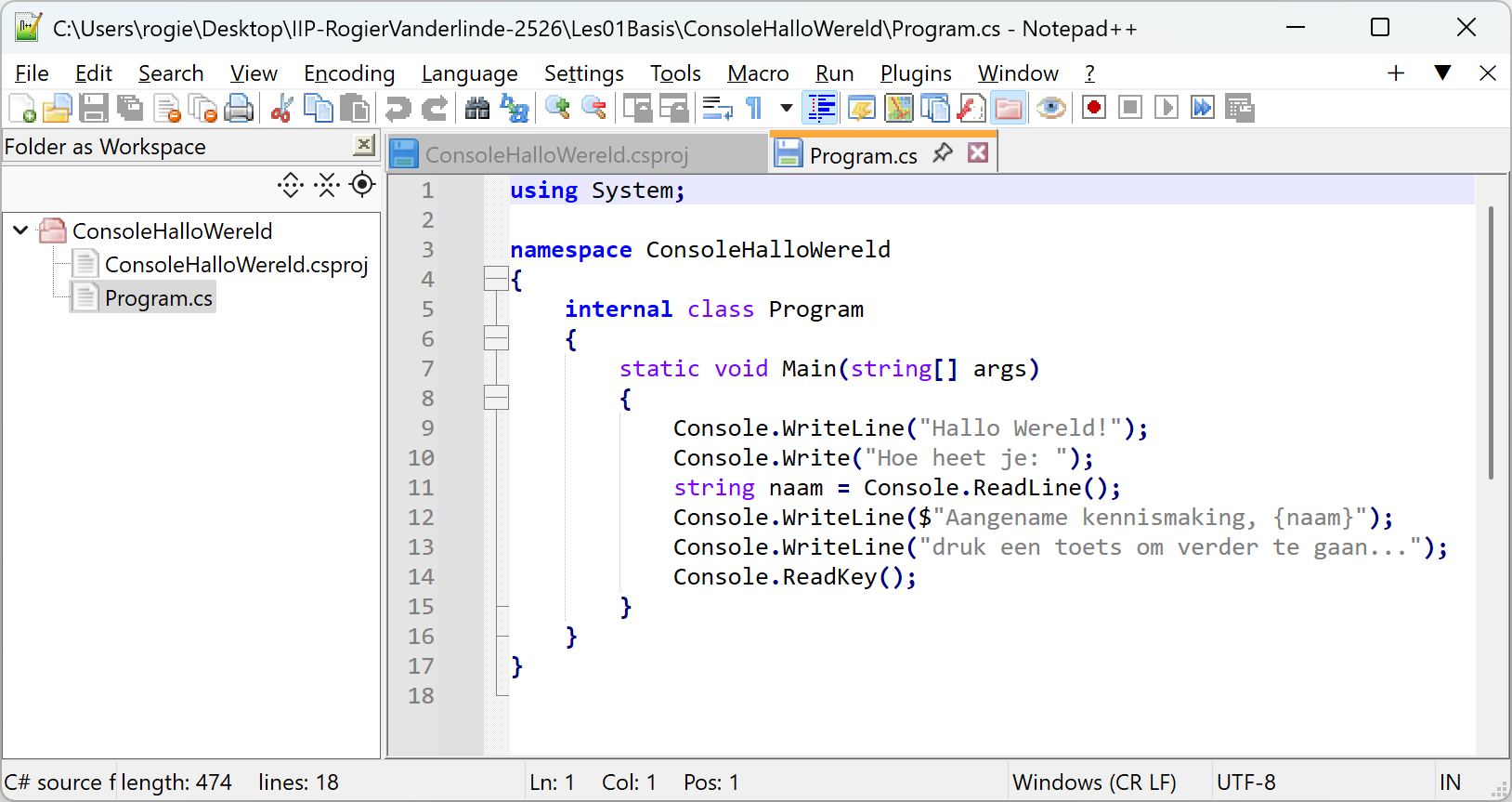Open the Plugins menu
Image resolution: width=1512 pixels, height=802 pixels.
click(x=916, y=73)
